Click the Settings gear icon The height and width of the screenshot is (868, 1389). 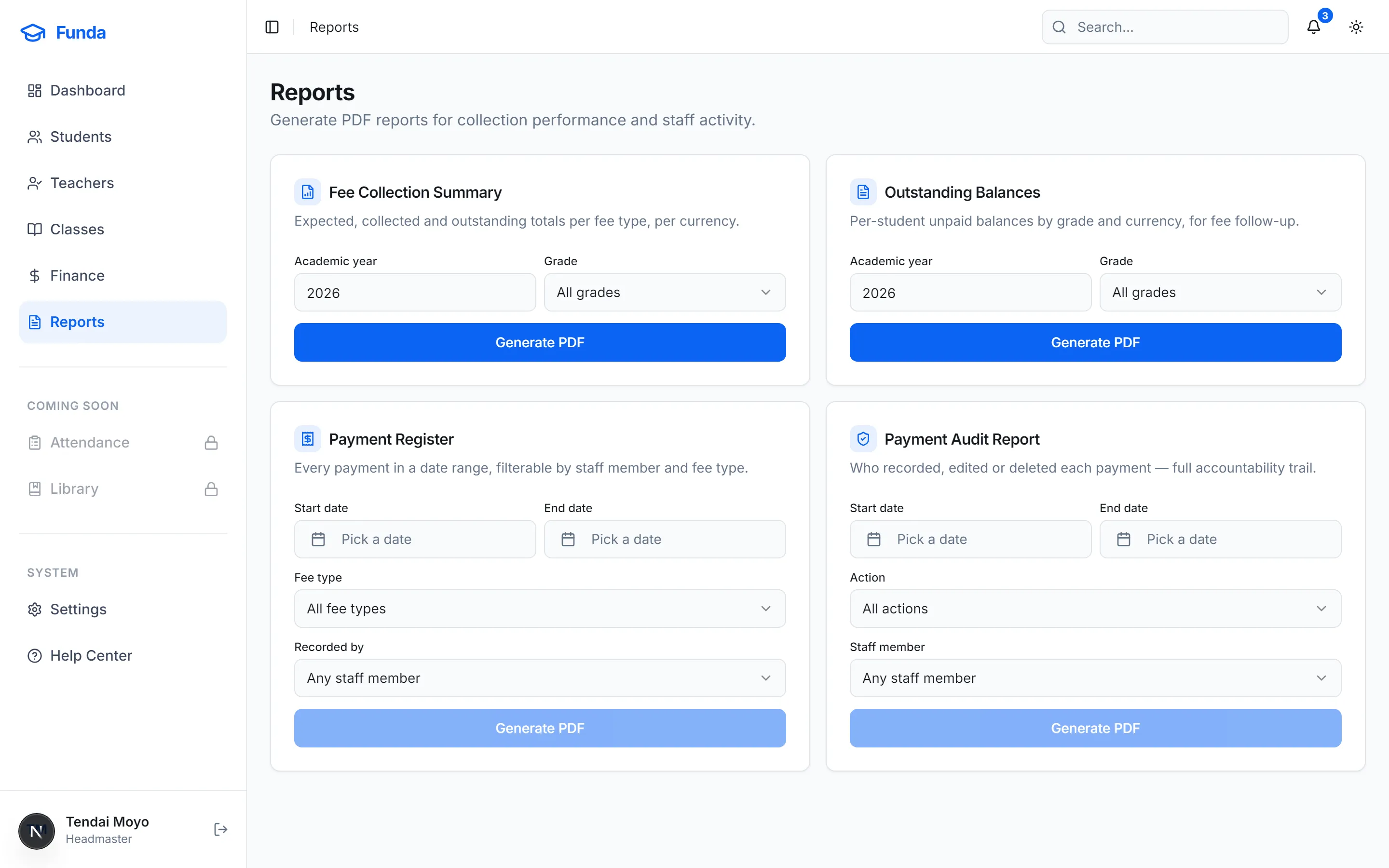pyautogui.click(x=34, y=609)
